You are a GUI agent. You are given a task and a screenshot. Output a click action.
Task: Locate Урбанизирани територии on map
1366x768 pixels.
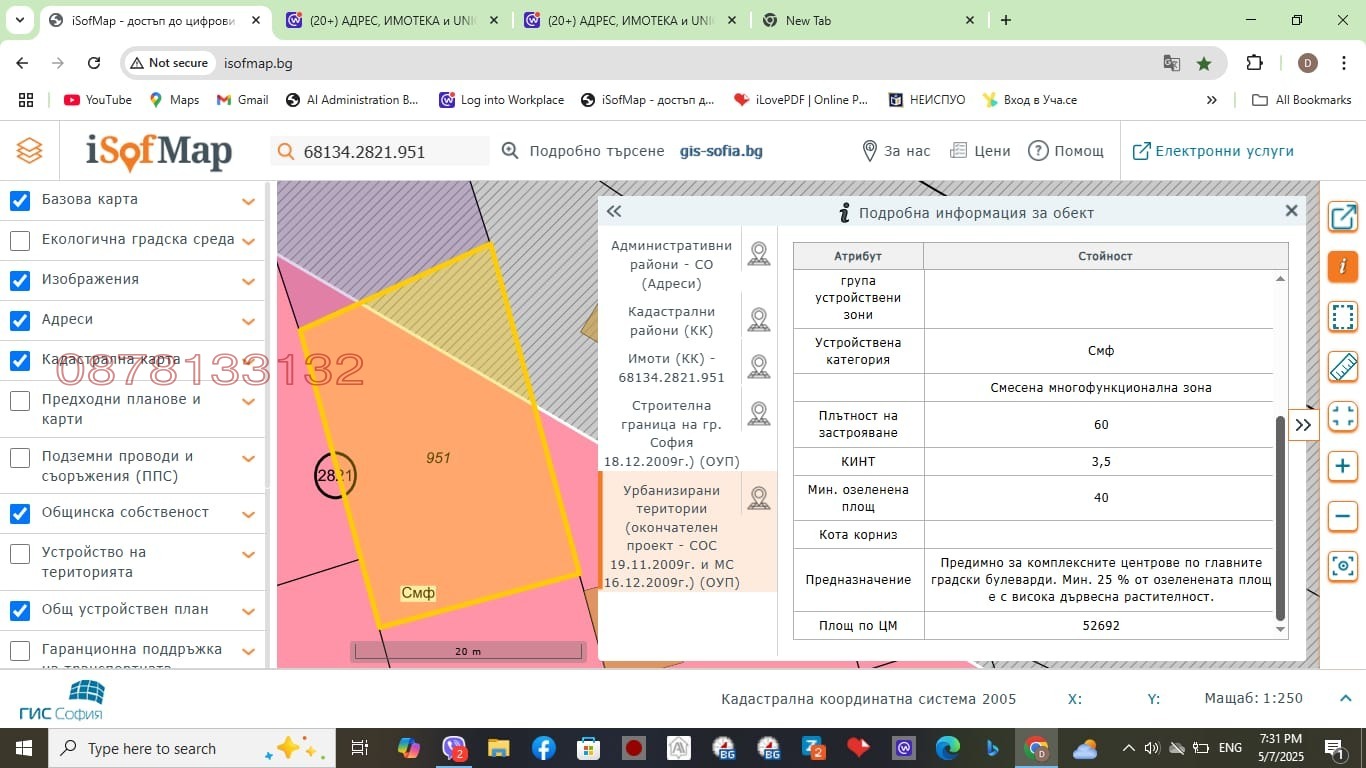(x=759, y=498)
